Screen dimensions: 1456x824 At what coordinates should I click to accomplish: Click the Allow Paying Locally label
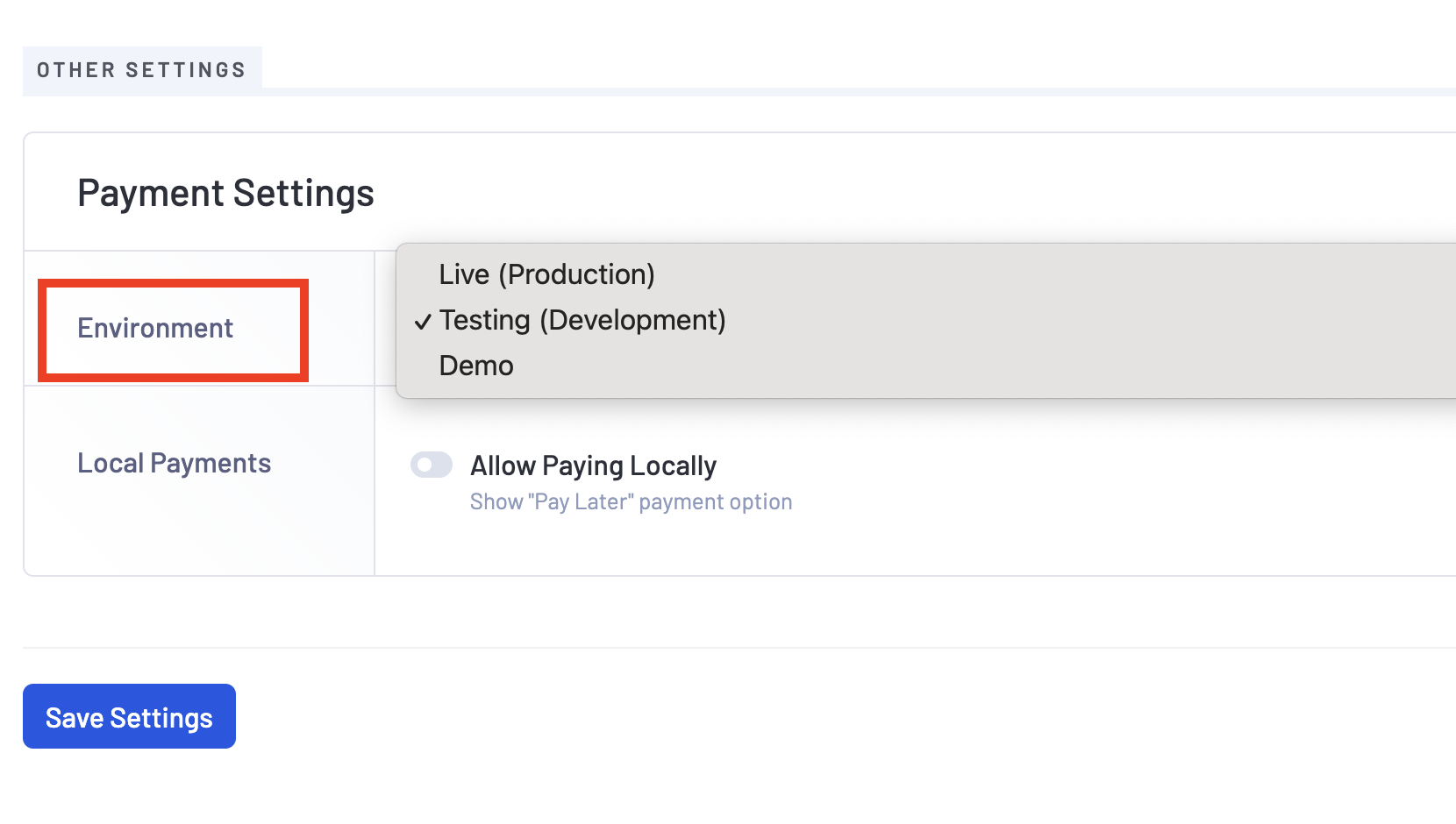(594, 465)
